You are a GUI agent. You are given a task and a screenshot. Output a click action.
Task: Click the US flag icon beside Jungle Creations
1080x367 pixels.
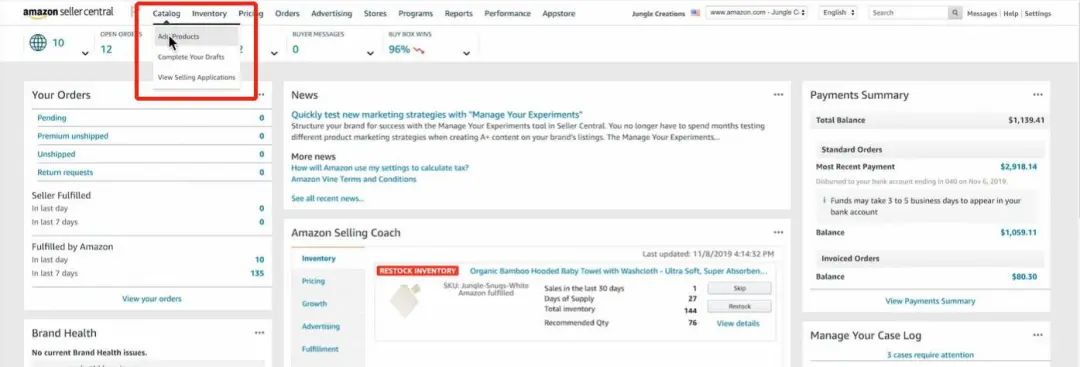pos(695,13)
